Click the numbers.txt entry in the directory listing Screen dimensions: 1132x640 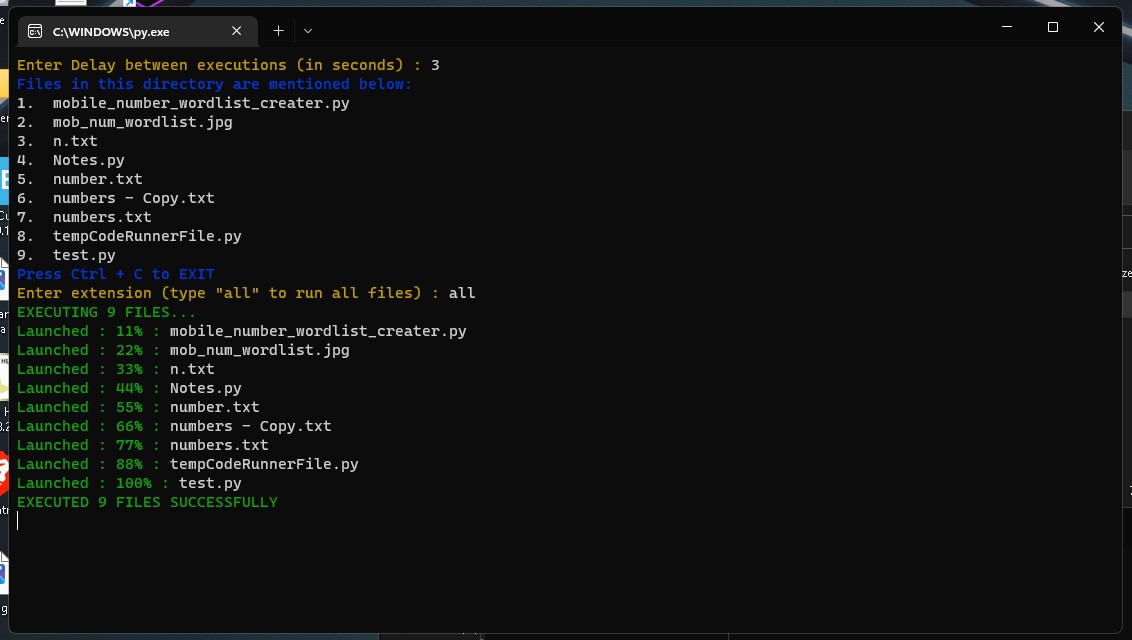point(102,216)
